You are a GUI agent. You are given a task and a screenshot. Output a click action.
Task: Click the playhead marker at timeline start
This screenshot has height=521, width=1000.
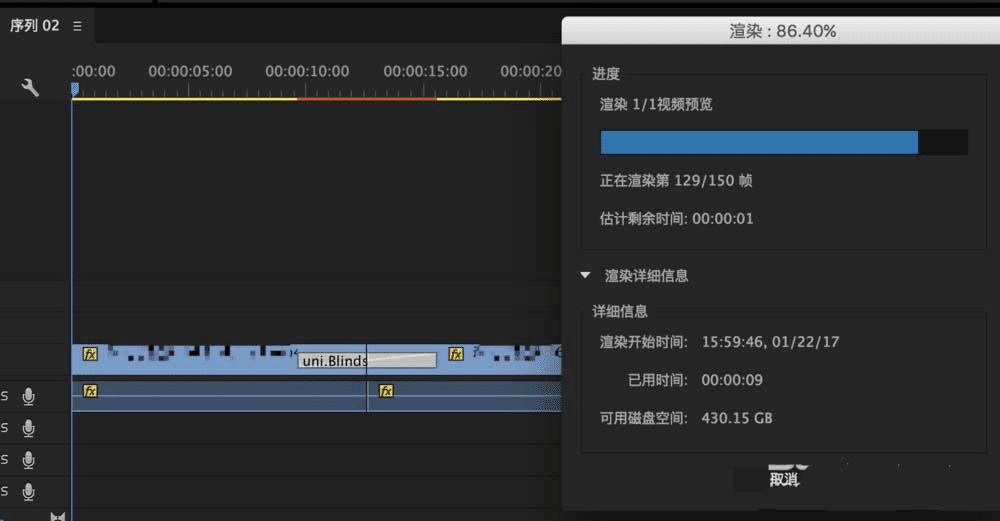pos(75,90)
